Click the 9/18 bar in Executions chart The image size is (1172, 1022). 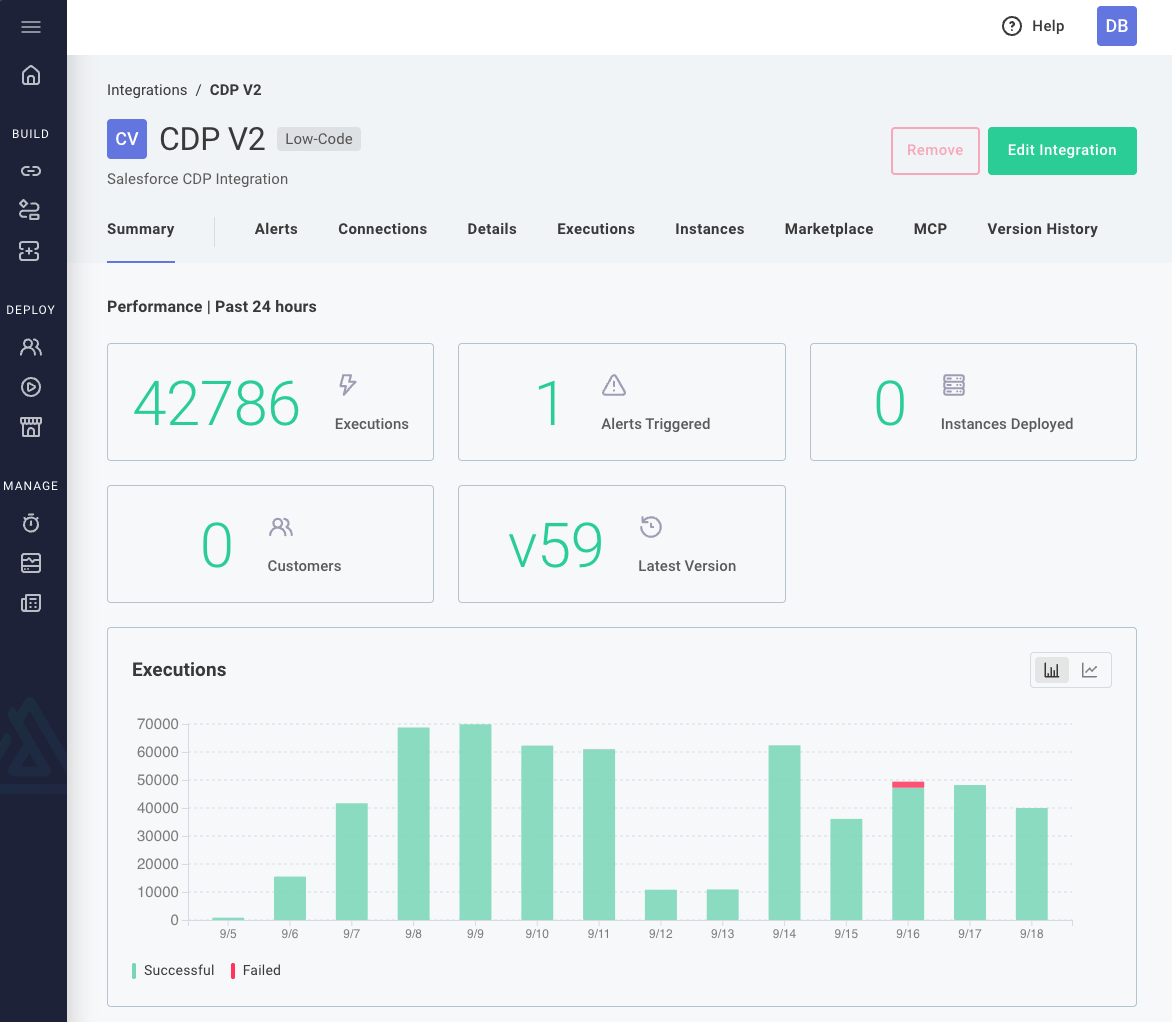click(1031, 864)
